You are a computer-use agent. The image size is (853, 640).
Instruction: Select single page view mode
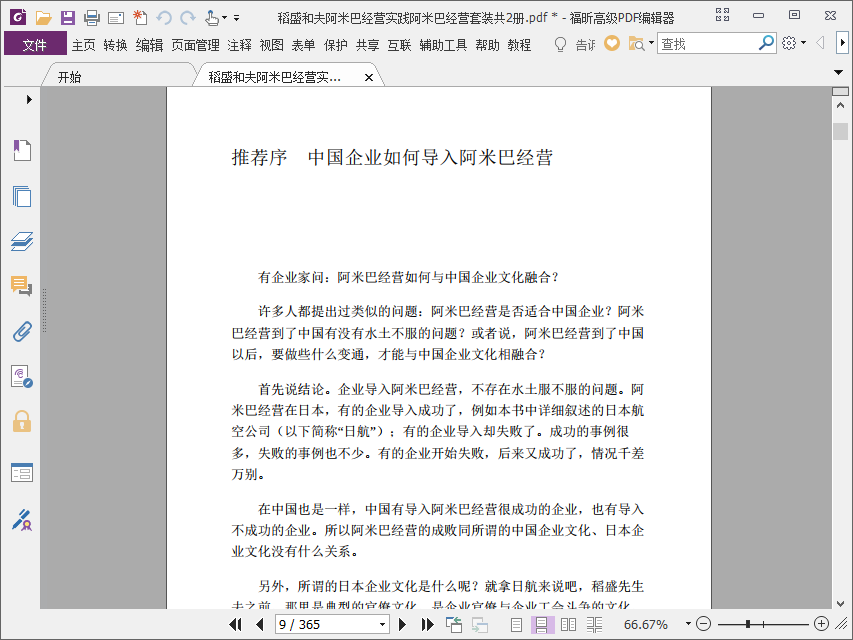tap(516, 625)
